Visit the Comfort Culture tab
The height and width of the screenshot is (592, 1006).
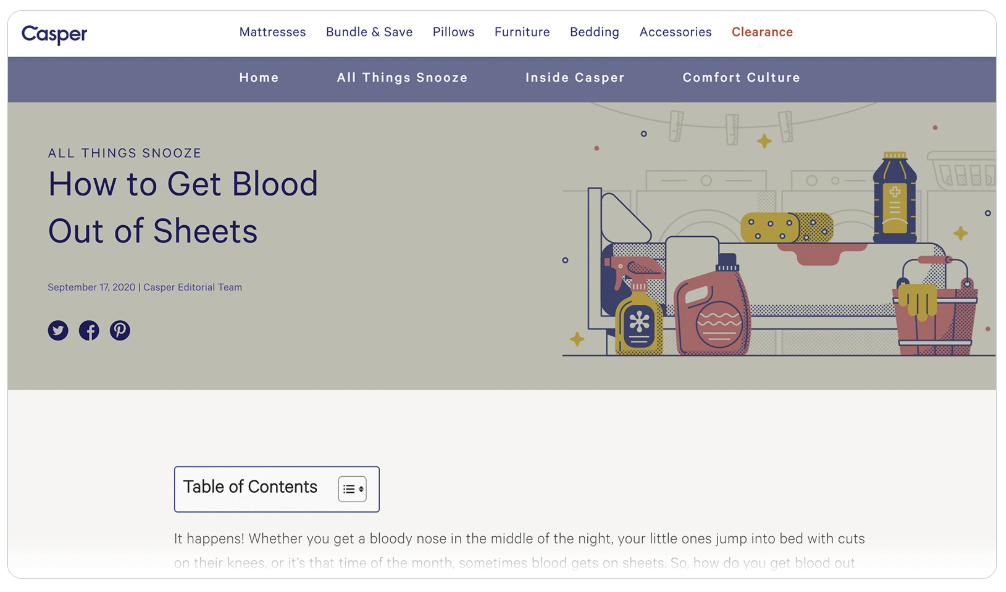pyautogui.click(x=741, y=78)
